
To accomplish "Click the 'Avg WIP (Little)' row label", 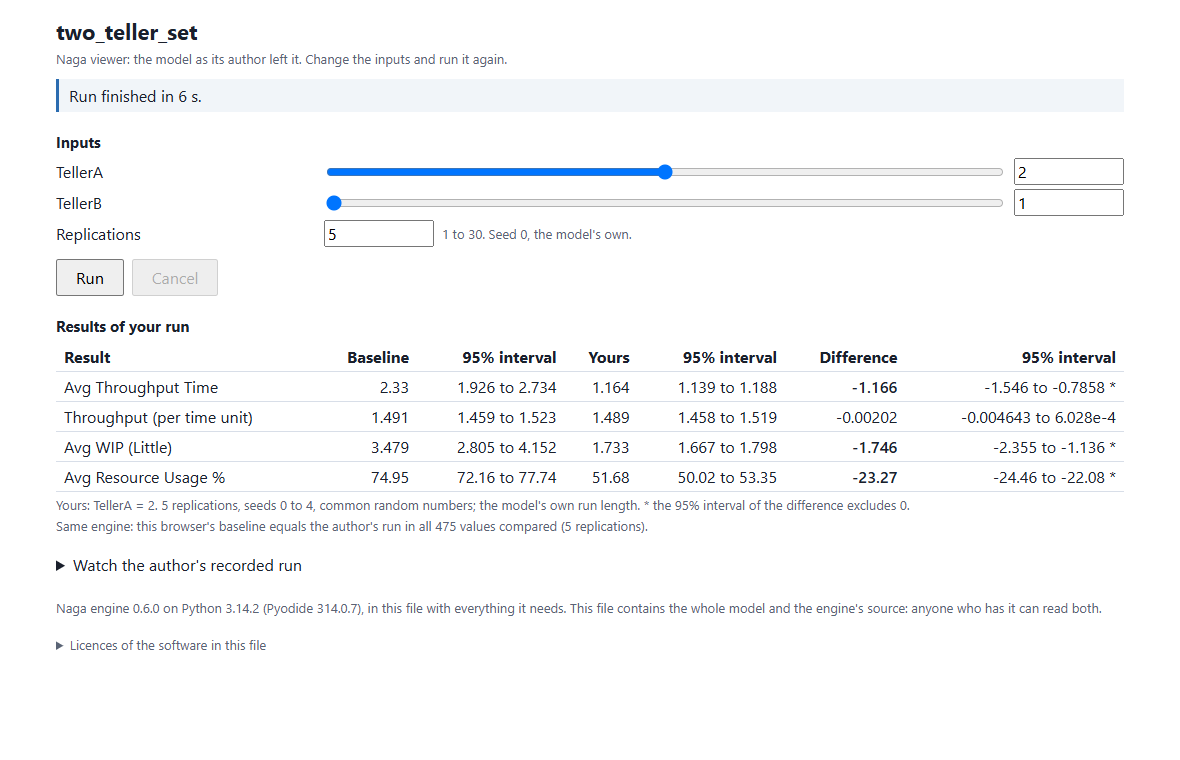I will pos(118,448).
